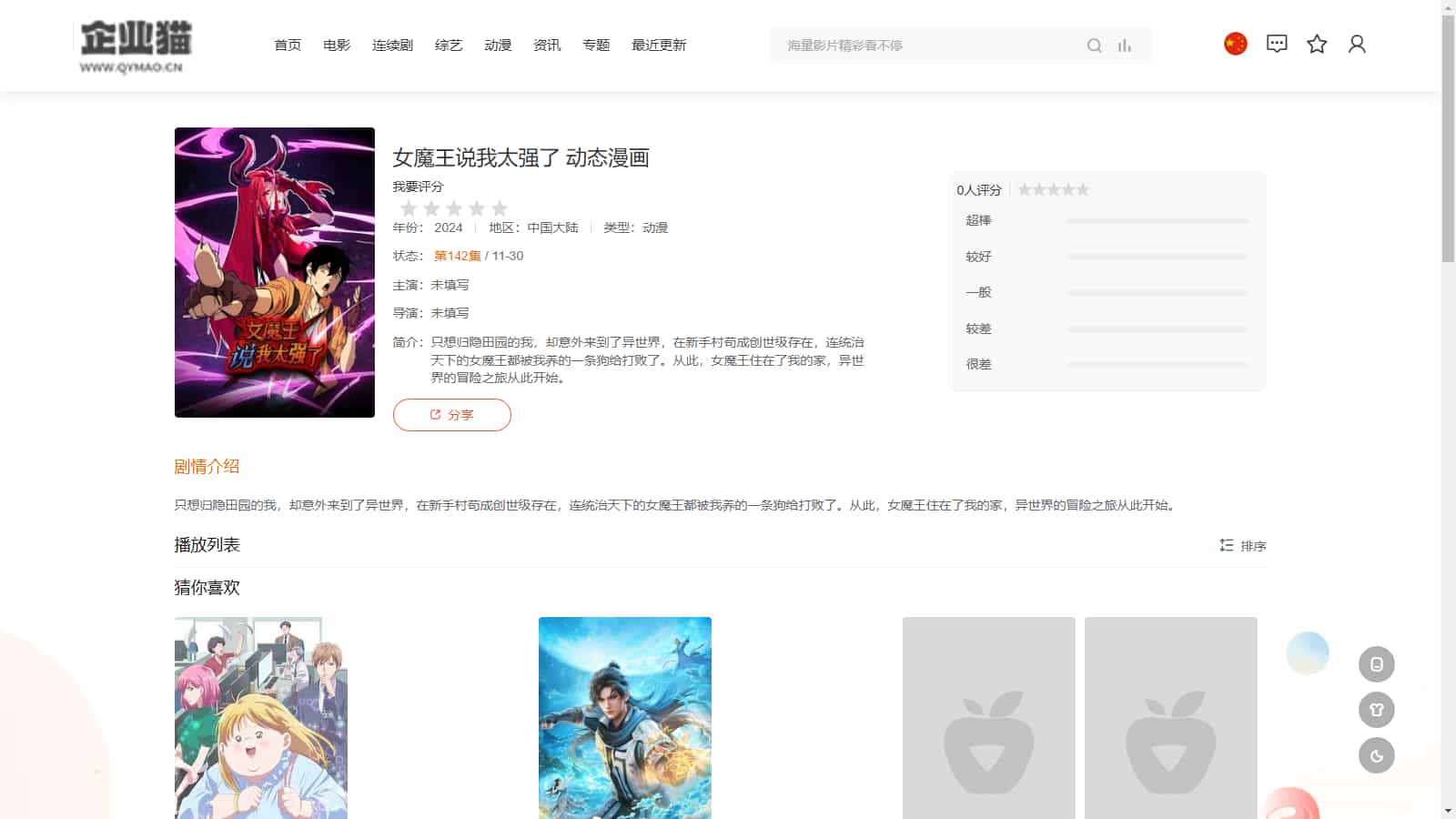Screen dimensions: 1456x819
Task: Click the 超棒 rating bar
Action: (x=1158, y=221)
